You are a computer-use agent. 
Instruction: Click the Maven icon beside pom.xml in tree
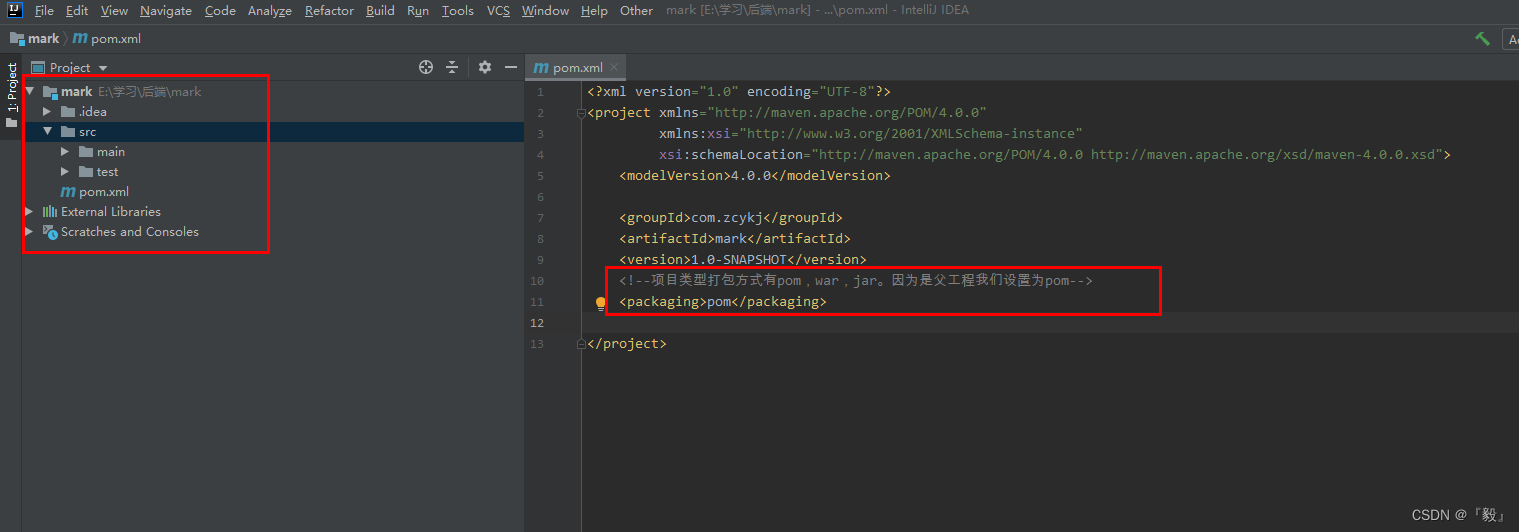(68, 191)
